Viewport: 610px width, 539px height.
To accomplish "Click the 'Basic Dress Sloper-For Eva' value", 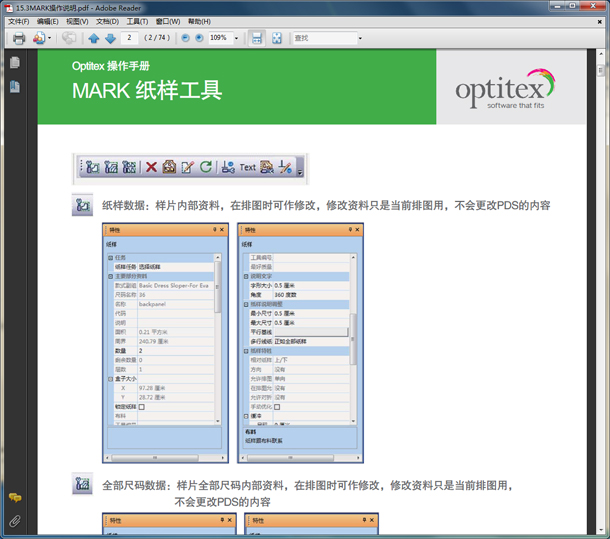I will [174, 286].
